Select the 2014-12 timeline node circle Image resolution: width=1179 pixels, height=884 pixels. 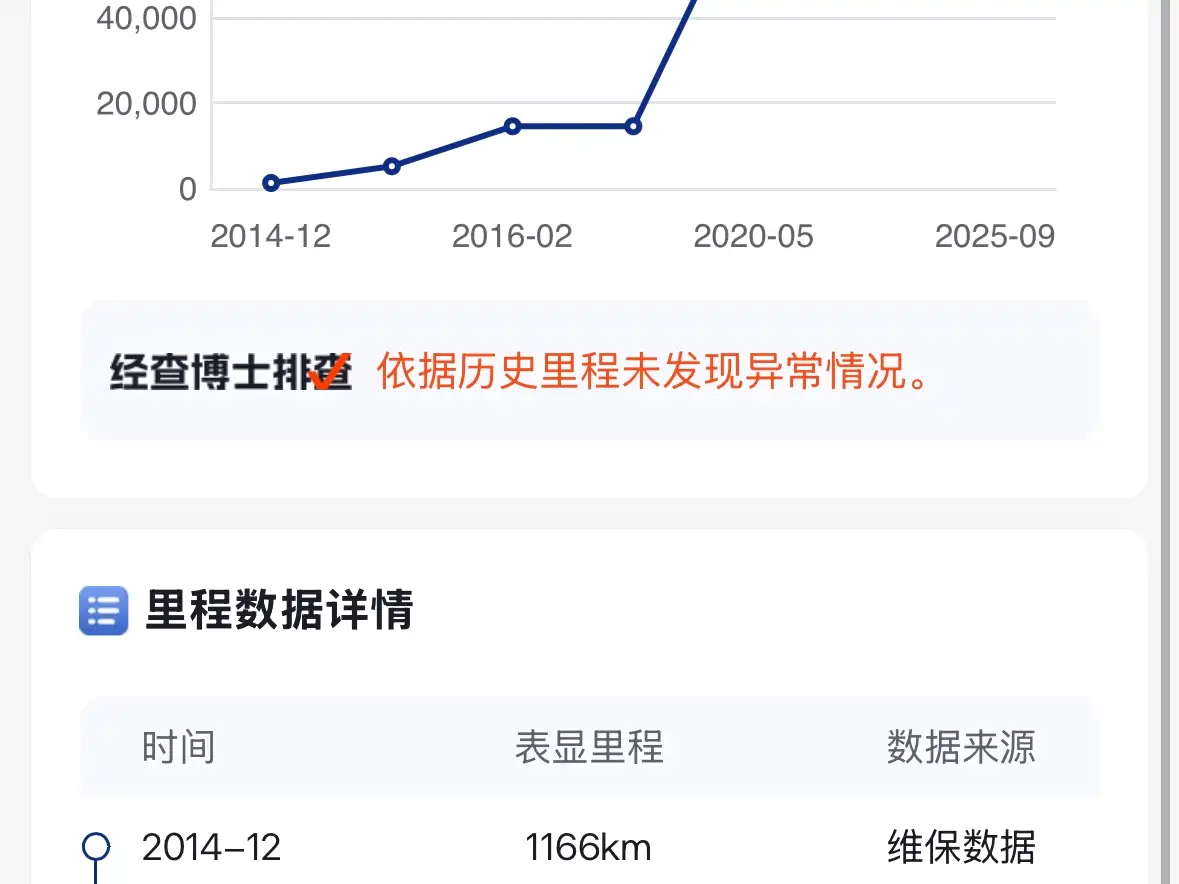(95, 846)
